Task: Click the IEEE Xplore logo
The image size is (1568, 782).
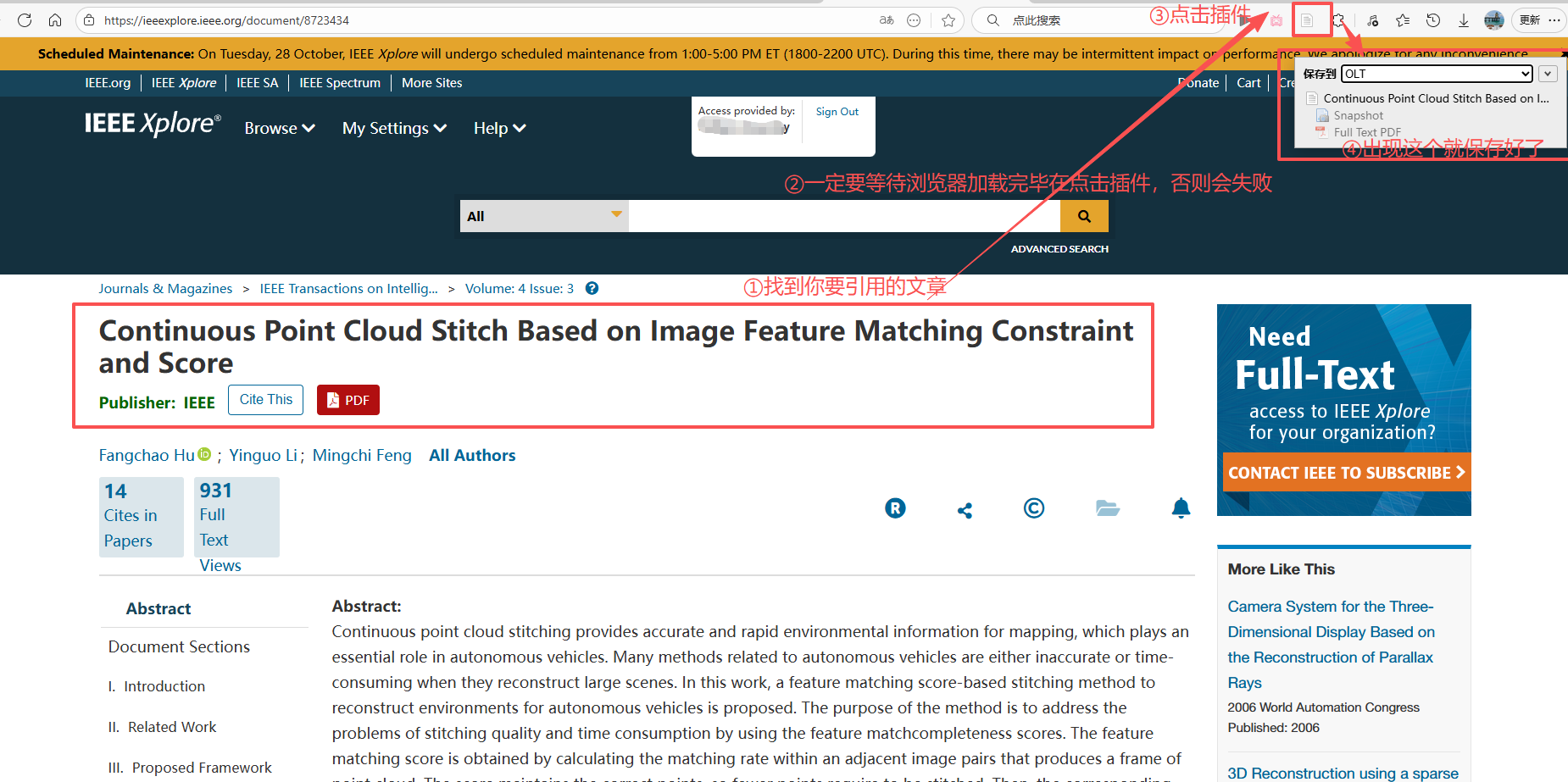Action: [153, 125]
